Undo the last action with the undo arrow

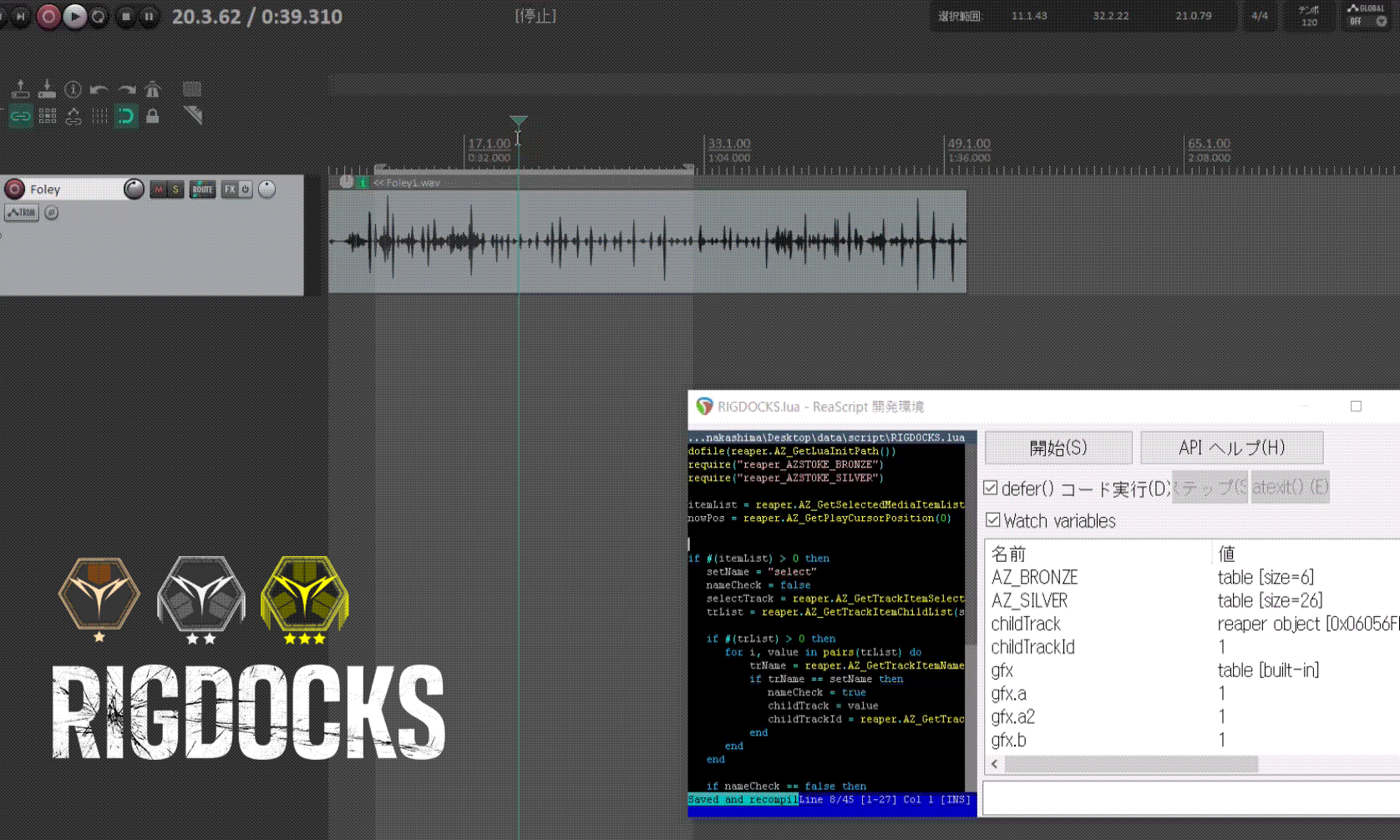pyautogui.click(x=99, y=89)
